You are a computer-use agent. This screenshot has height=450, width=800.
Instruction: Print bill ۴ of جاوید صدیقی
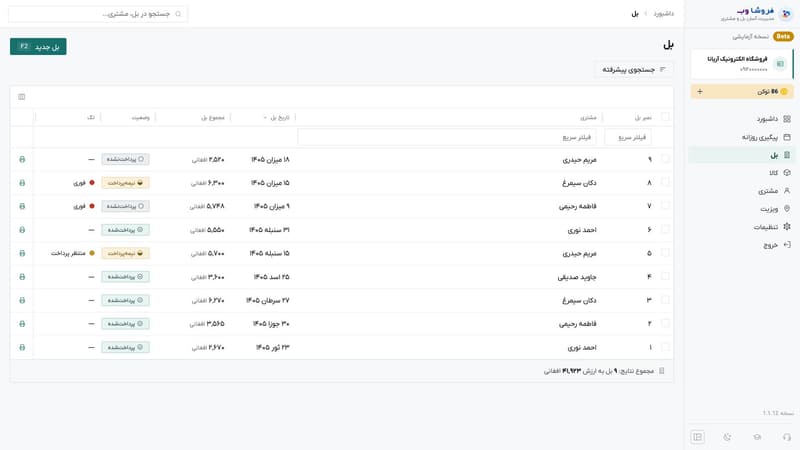click(22, 277)
